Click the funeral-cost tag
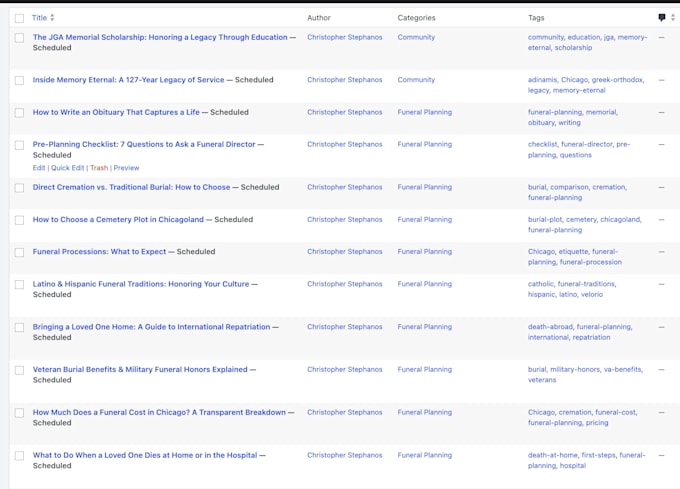The width and height of the screenshot is (680, 489). pyautogui.click(x=615, y=412)
